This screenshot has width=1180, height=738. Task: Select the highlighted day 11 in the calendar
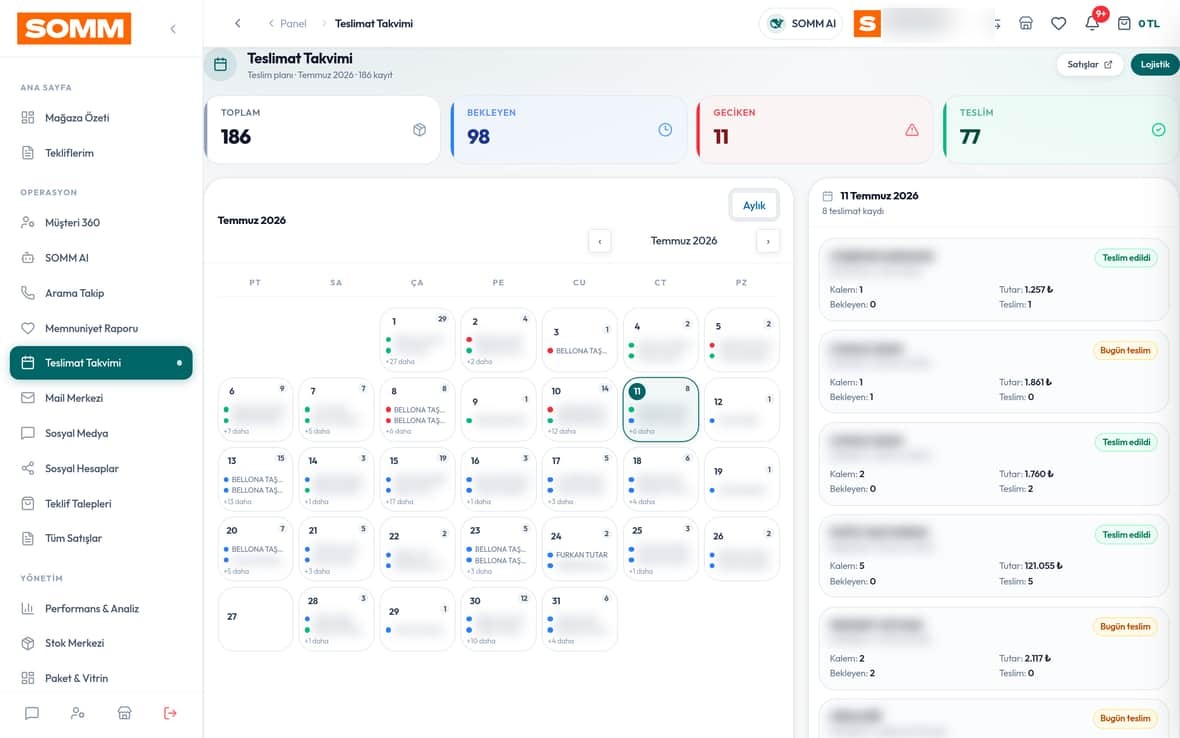(661, 409)
